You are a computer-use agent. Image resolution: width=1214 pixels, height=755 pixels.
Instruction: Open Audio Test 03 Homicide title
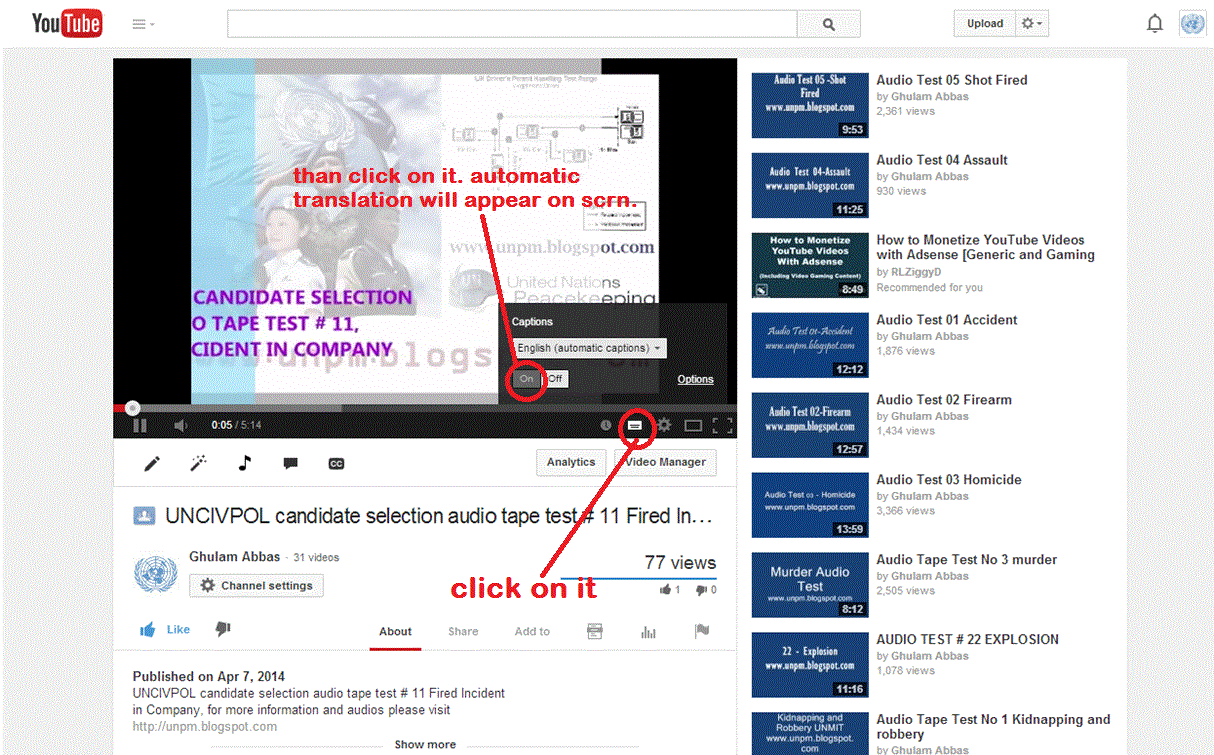[x=949, y=480]
